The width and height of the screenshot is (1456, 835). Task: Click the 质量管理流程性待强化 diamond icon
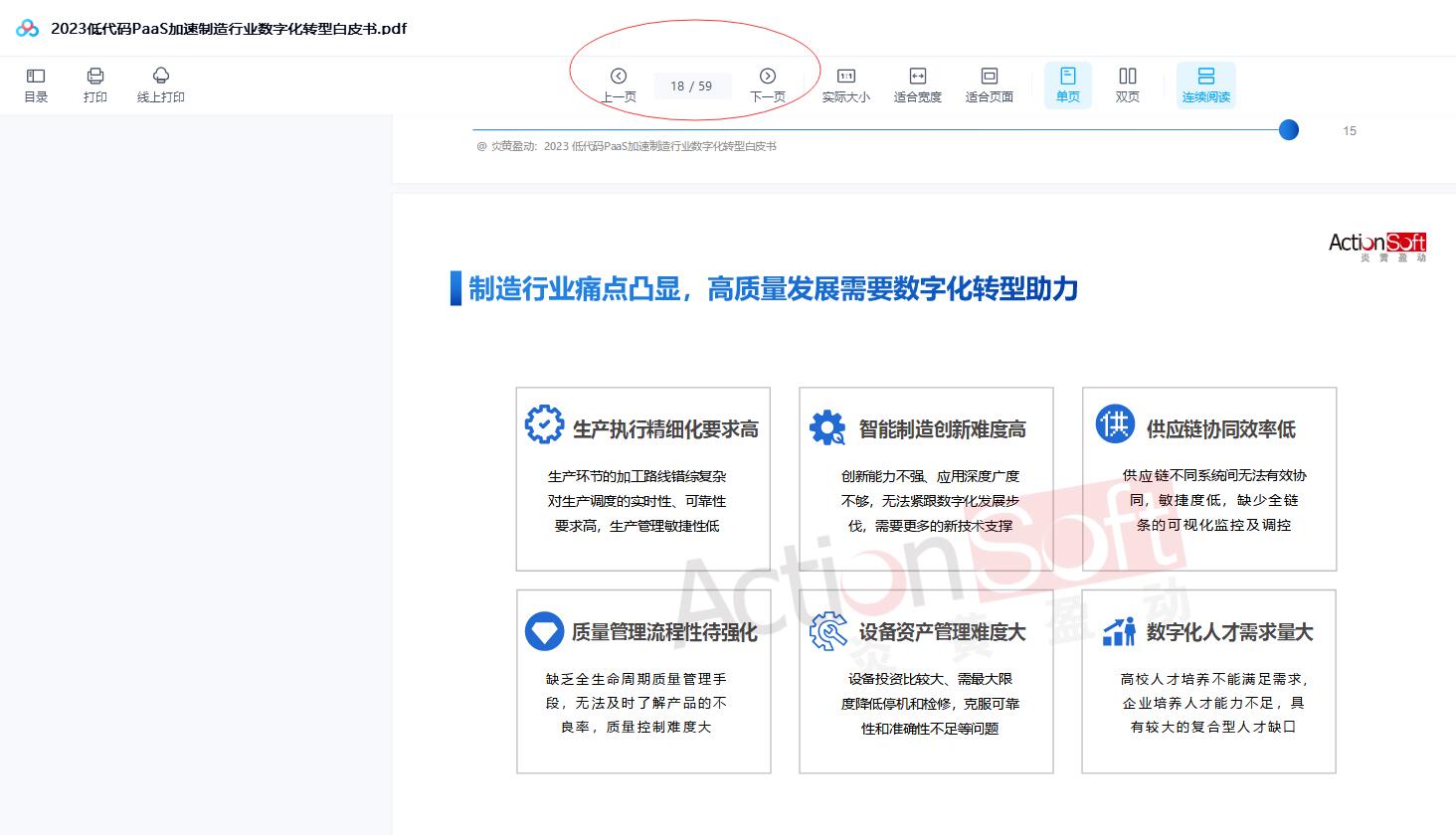544,631
